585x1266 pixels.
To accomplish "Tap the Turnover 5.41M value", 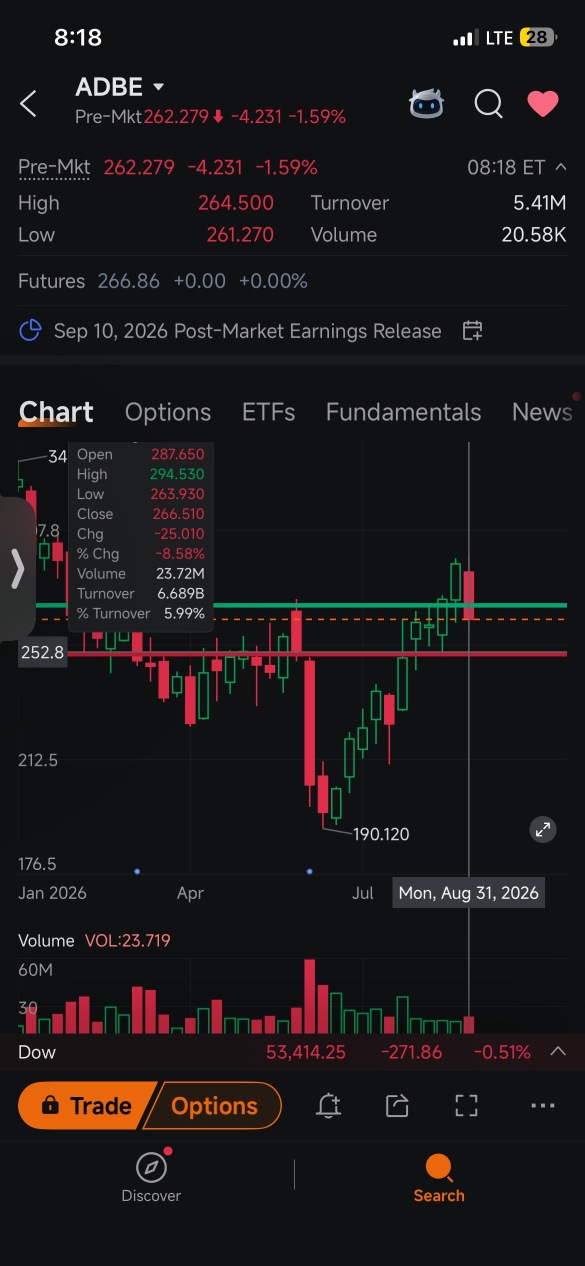I will pyautogui.click(x=539, y=203).
